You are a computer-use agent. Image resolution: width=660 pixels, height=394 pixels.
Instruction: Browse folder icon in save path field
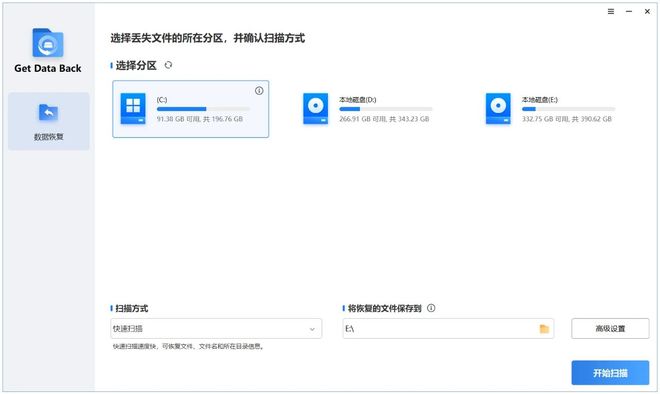(x=544, y=329)
